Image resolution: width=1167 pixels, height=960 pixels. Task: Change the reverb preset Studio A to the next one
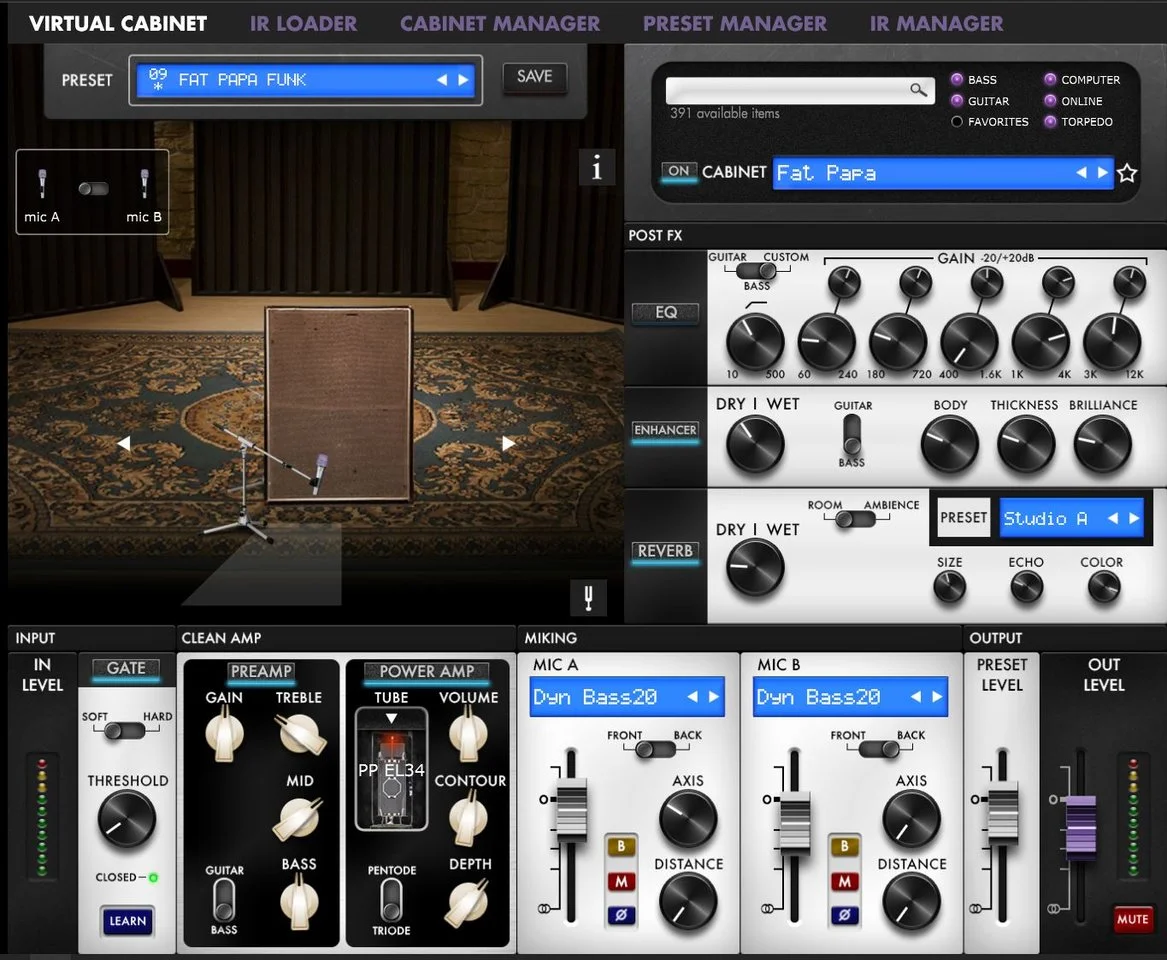[x=1133, y=518]
